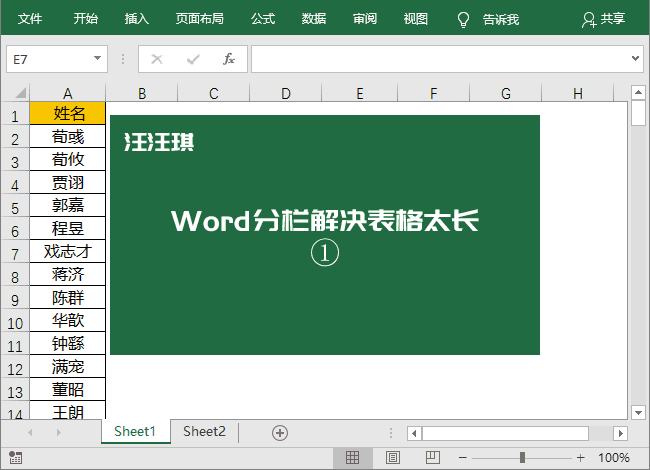Click the Tell Me lightbulb icon
650x470 pixels.
click(463, 19)
